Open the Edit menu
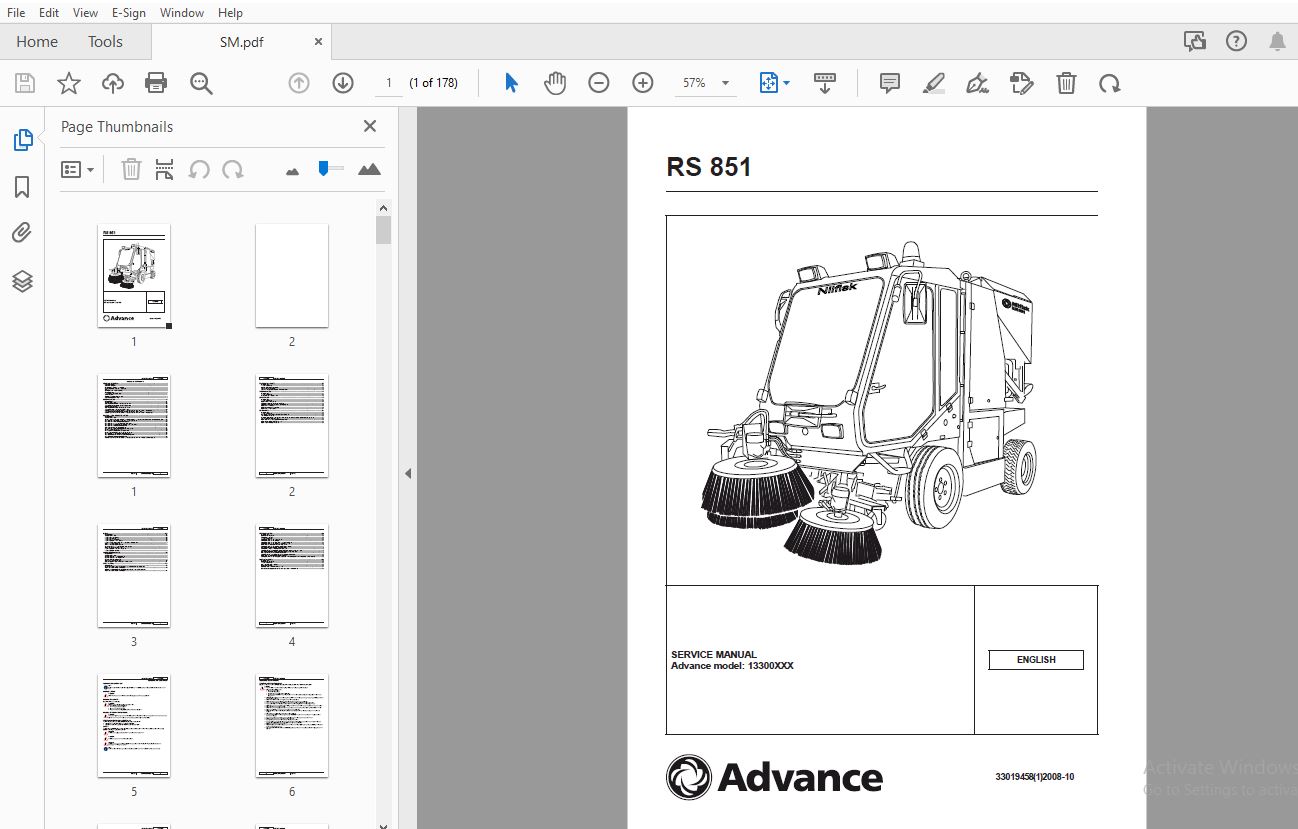 point(49,12)
